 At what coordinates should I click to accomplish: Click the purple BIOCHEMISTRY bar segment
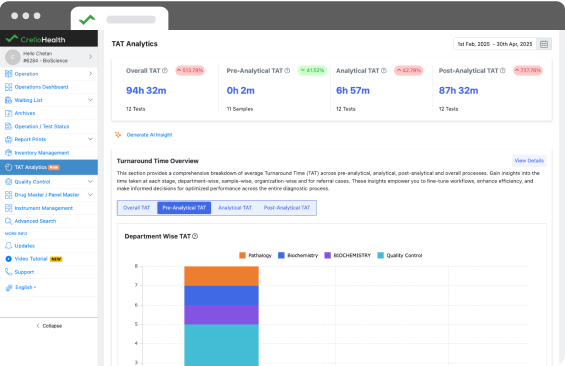[221, 315]
